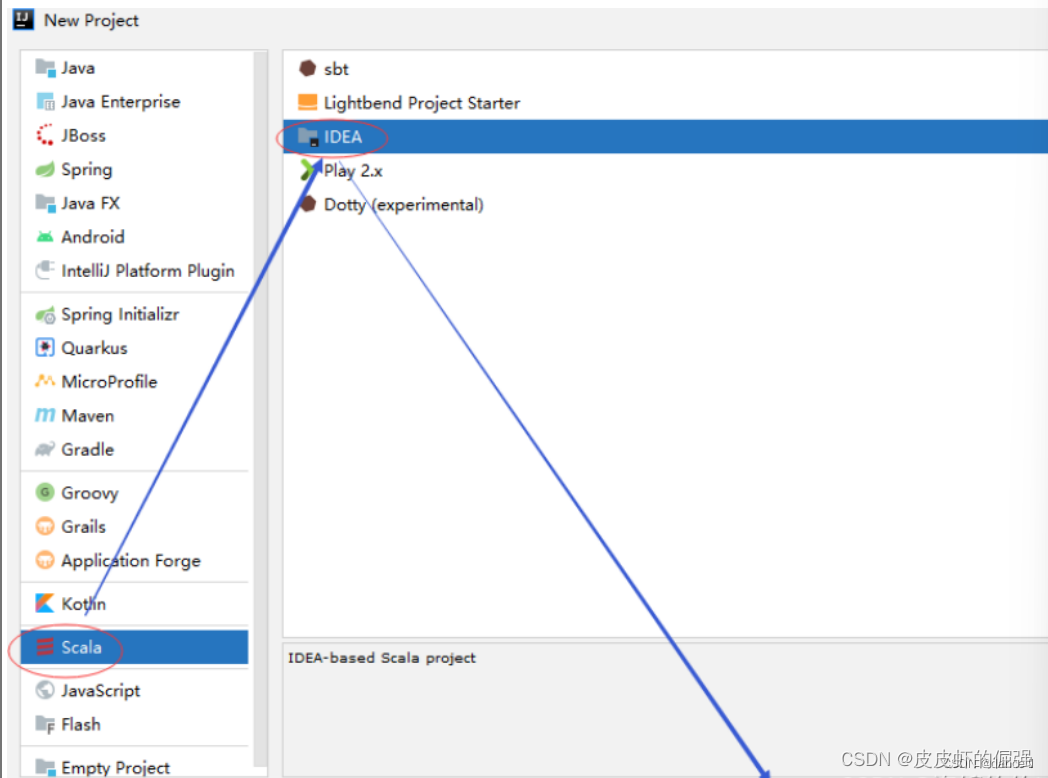Viewport: 1048px width, 778px height.
Task: Click the IntelliJ Platform Plugin icon
Action: 45,271
